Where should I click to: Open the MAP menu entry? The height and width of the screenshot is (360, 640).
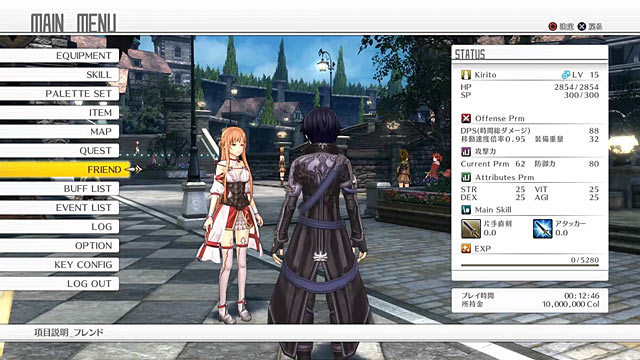[x=60, y=131]
